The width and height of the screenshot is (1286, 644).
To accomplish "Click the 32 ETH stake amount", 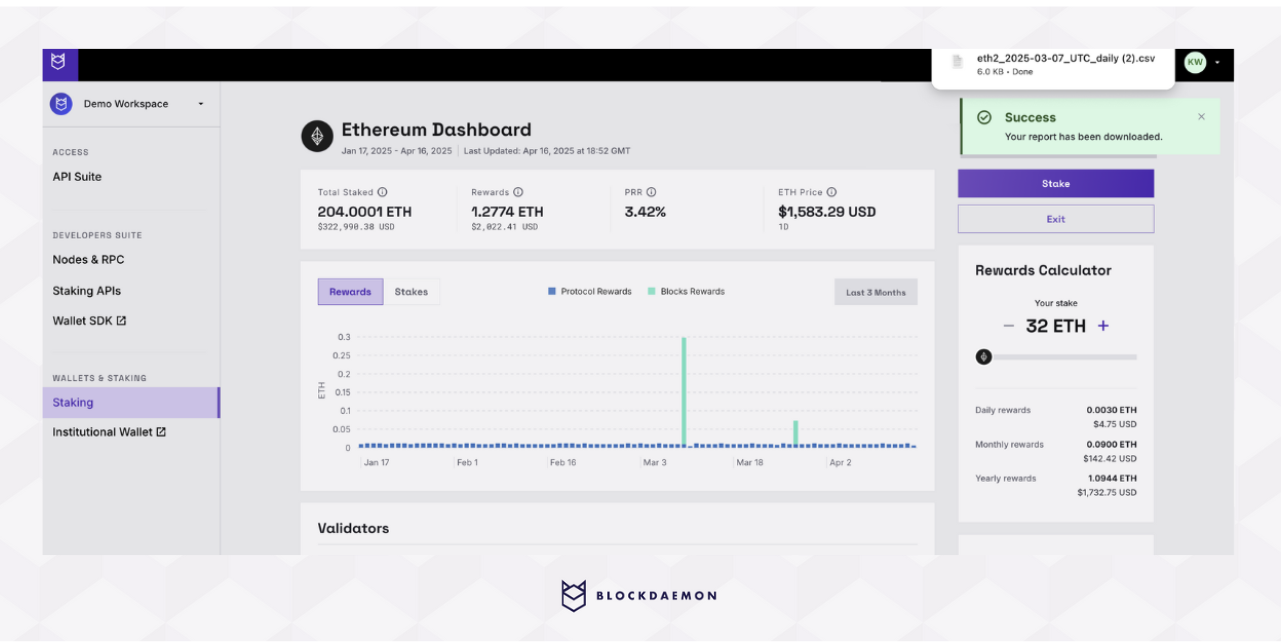I will click(1056, 326).
